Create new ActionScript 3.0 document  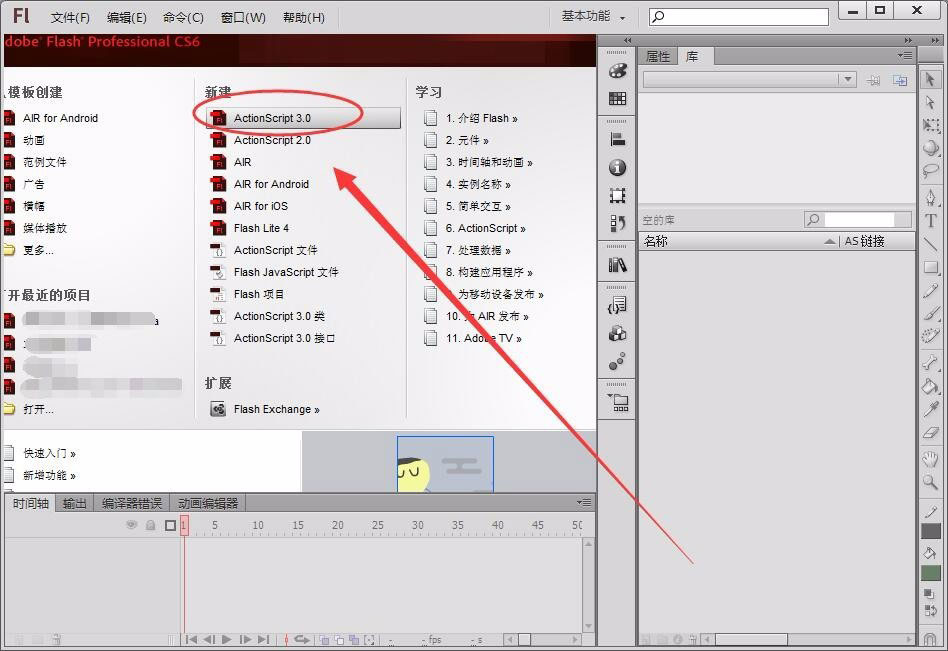[x=303, y=118]
